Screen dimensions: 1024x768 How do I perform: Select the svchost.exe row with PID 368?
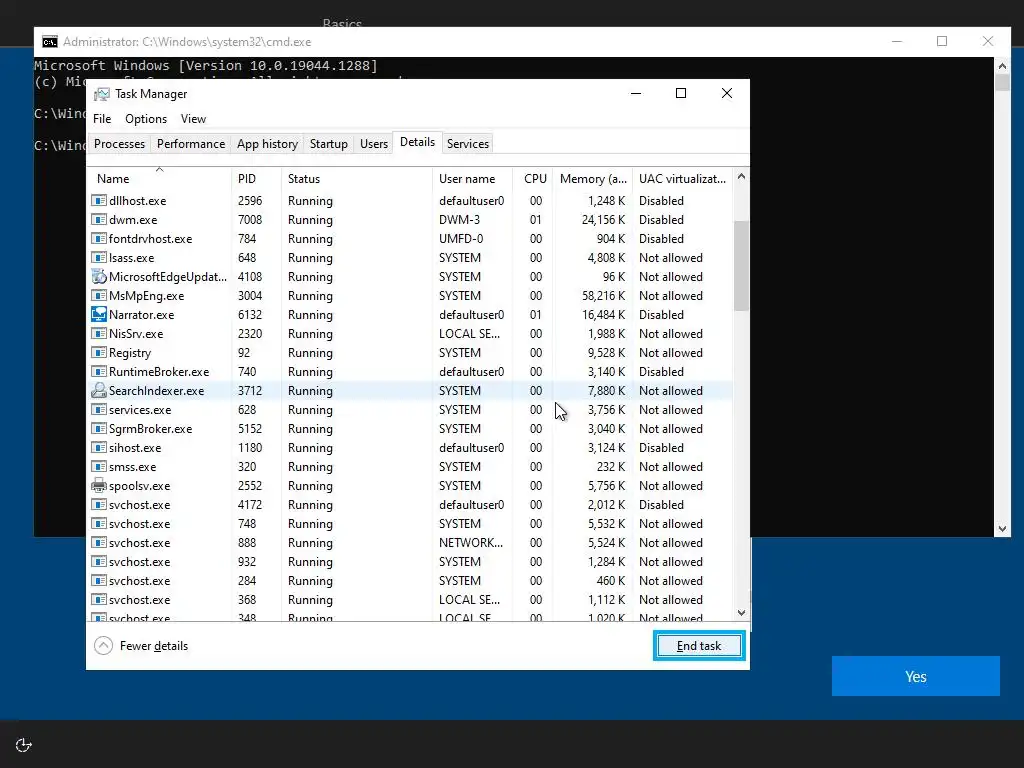pos(410,599)
